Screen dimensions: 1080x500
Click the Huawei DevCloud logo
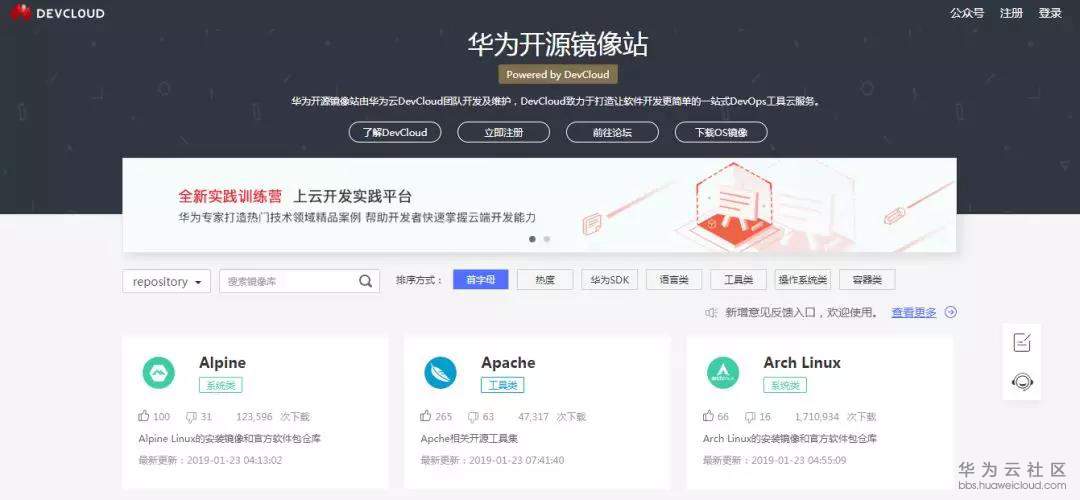tap(57, 12)
